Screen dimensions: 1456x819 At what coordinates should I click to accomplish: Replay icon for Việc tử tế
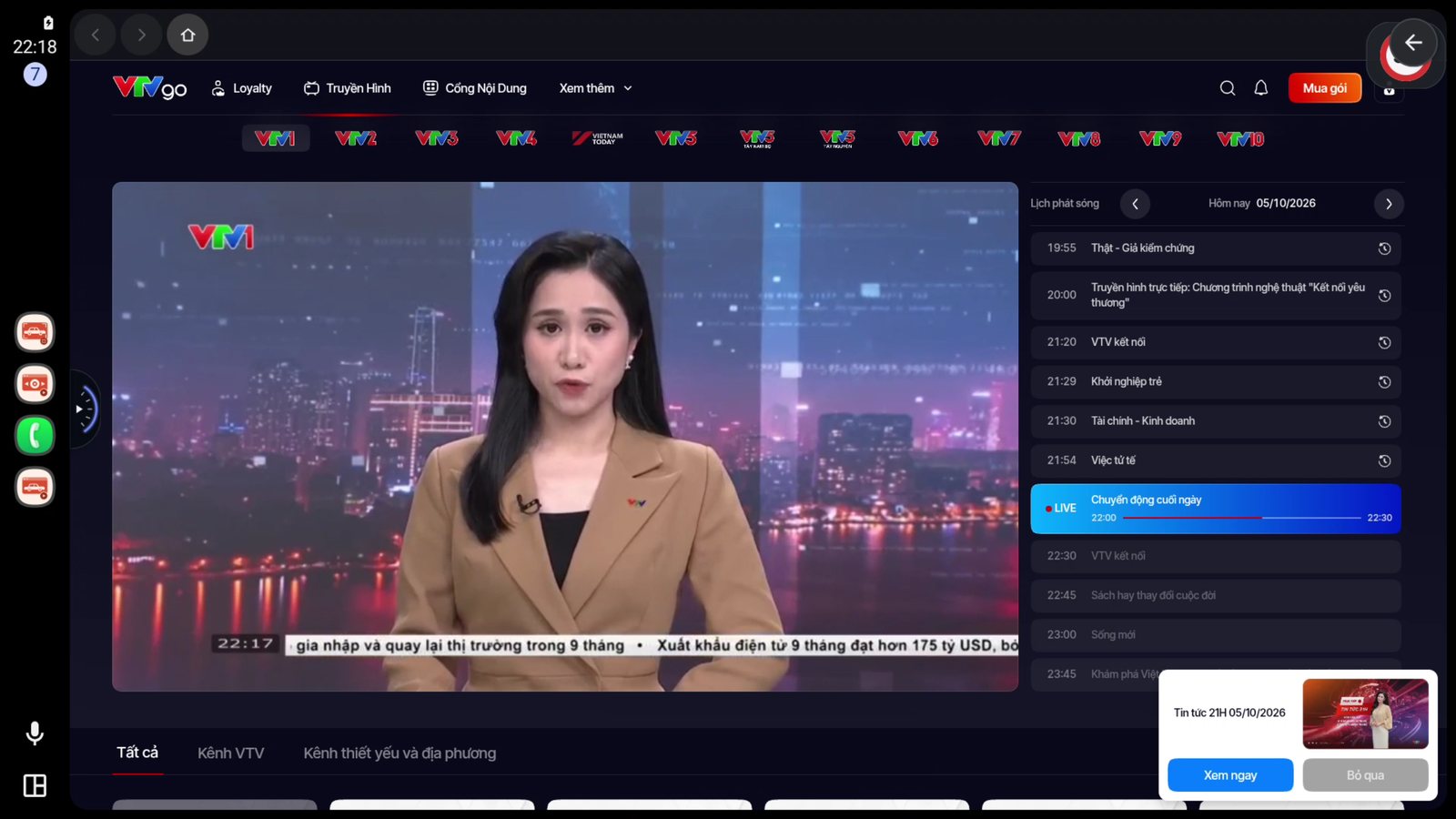1384,460
